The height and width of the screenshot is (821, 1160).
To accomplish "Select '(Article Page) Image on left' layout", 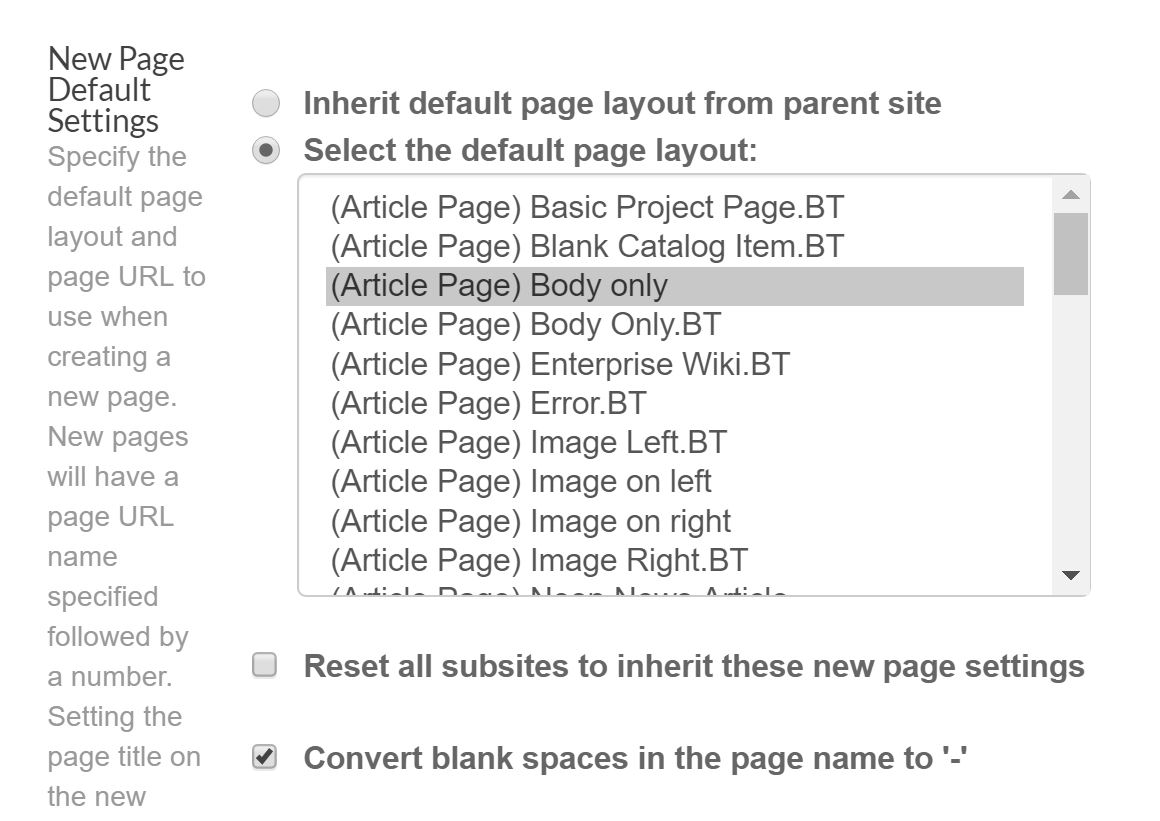I will tap(521, 481).
